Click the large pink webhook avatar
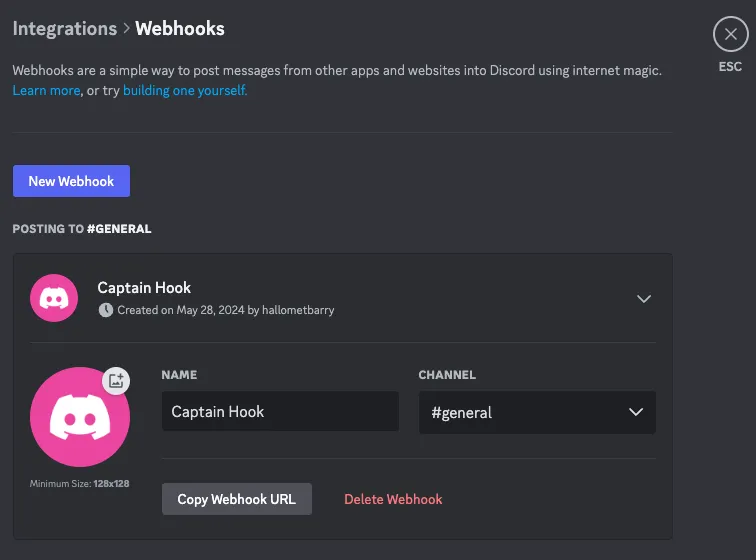Viewport: 756px width, 560px height. (80, 417)
